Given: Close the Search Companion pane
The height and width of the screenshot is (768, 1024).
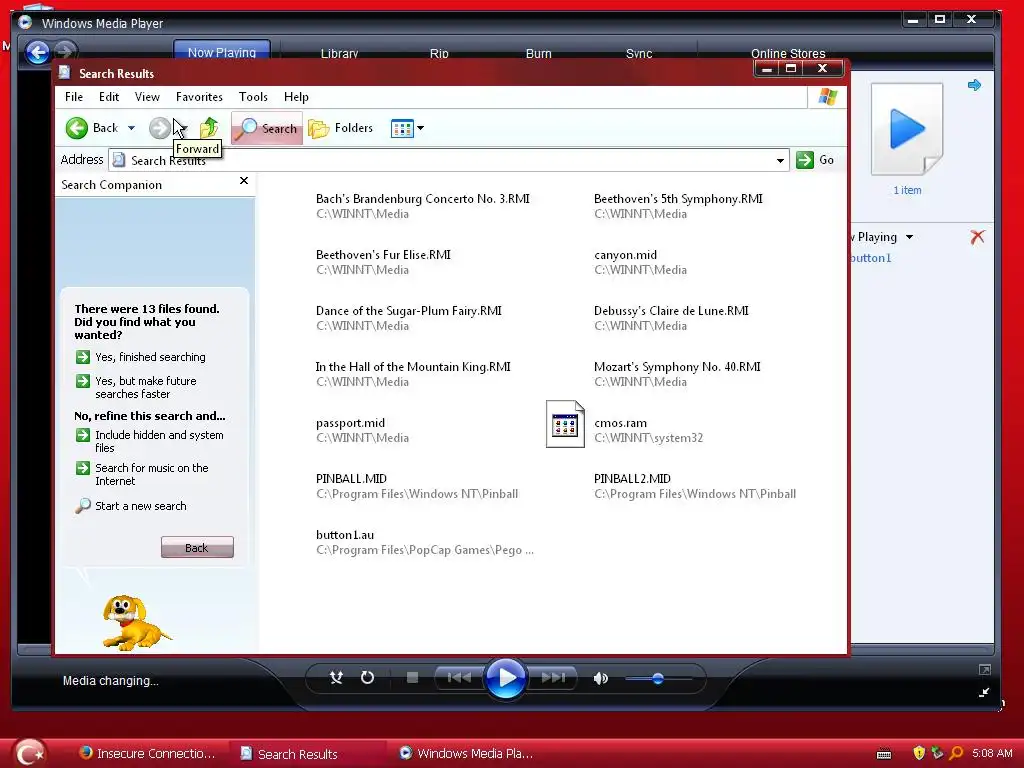Looking at the screenshot, I should [244, 180].
